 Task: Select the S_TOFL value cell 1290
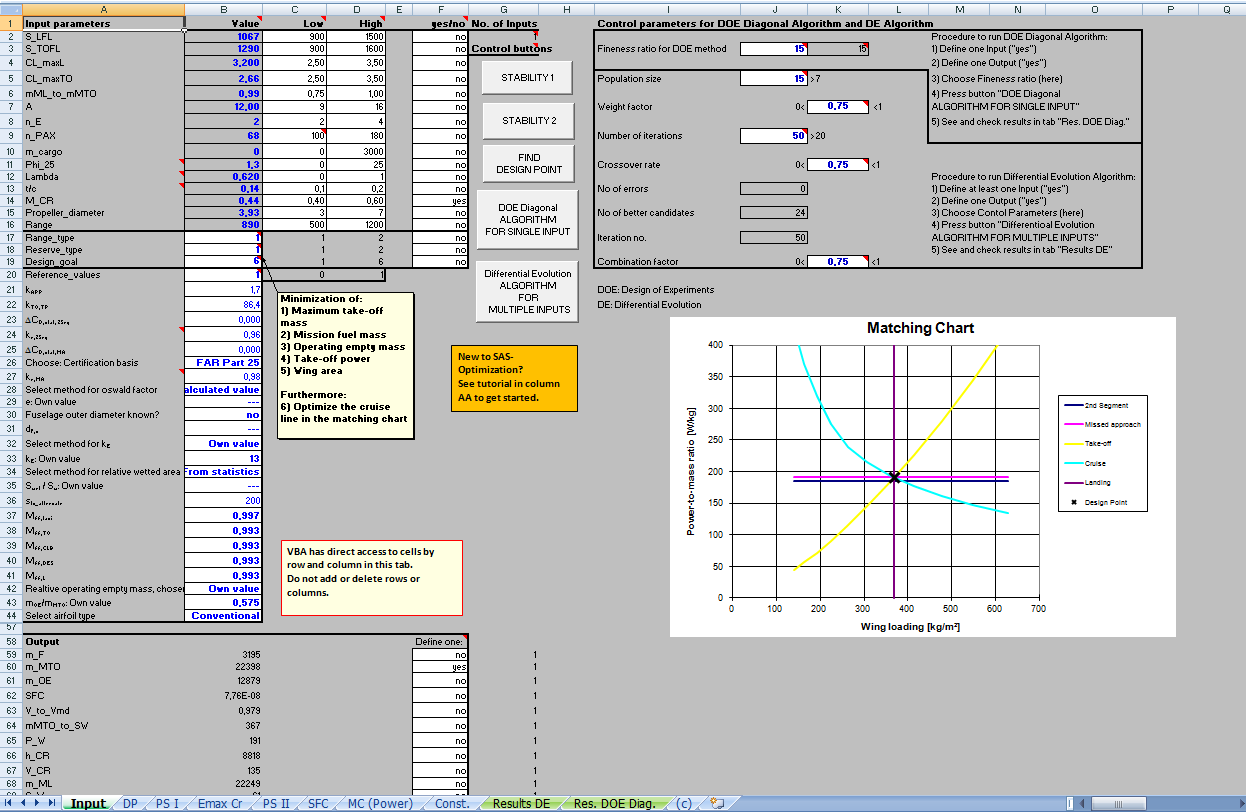coord(224,48)
